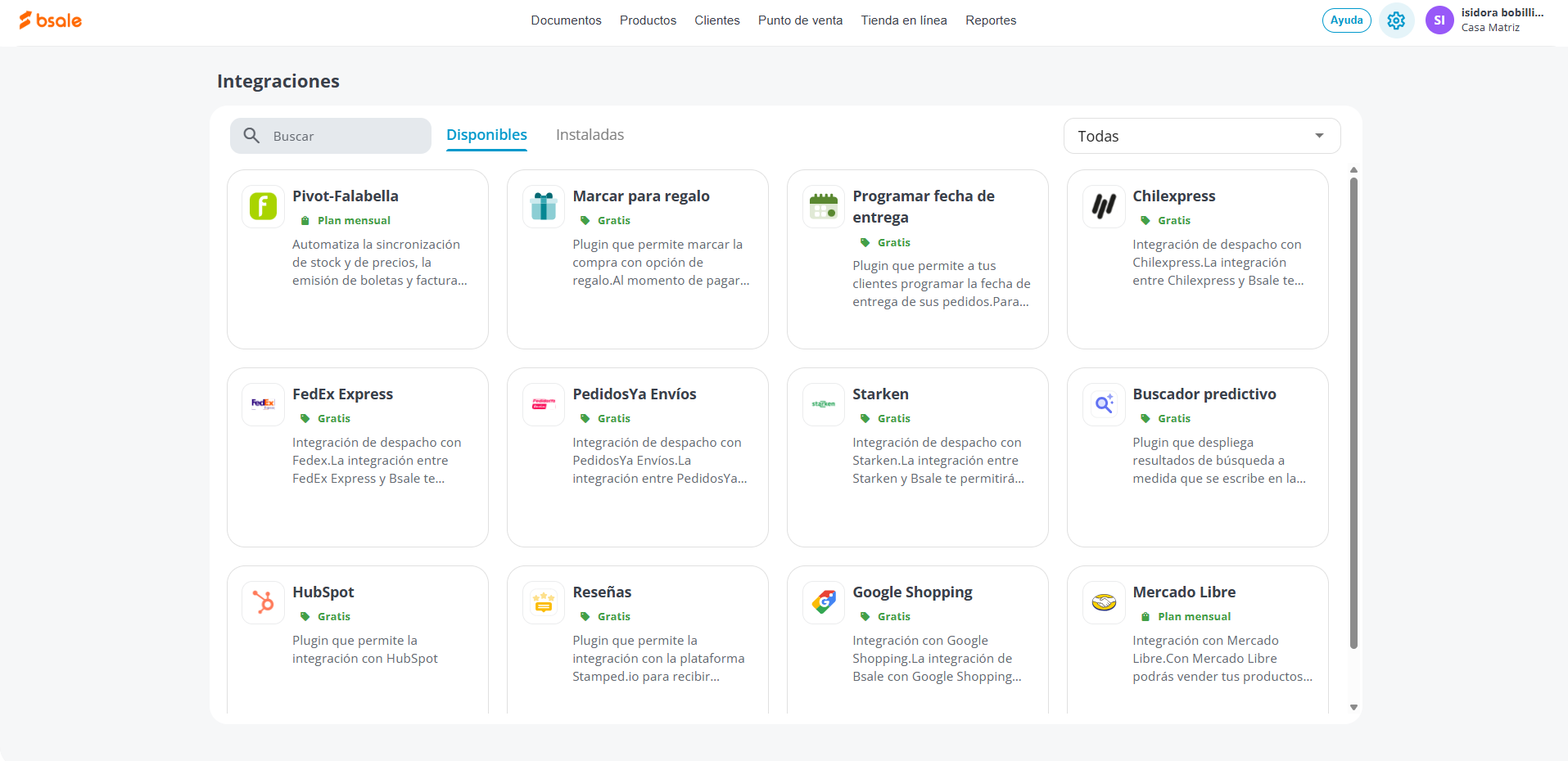Screen dimensions: 1568x761
Task: Open the Programar fecha de entrega title
Action: (x=924, y=207)
